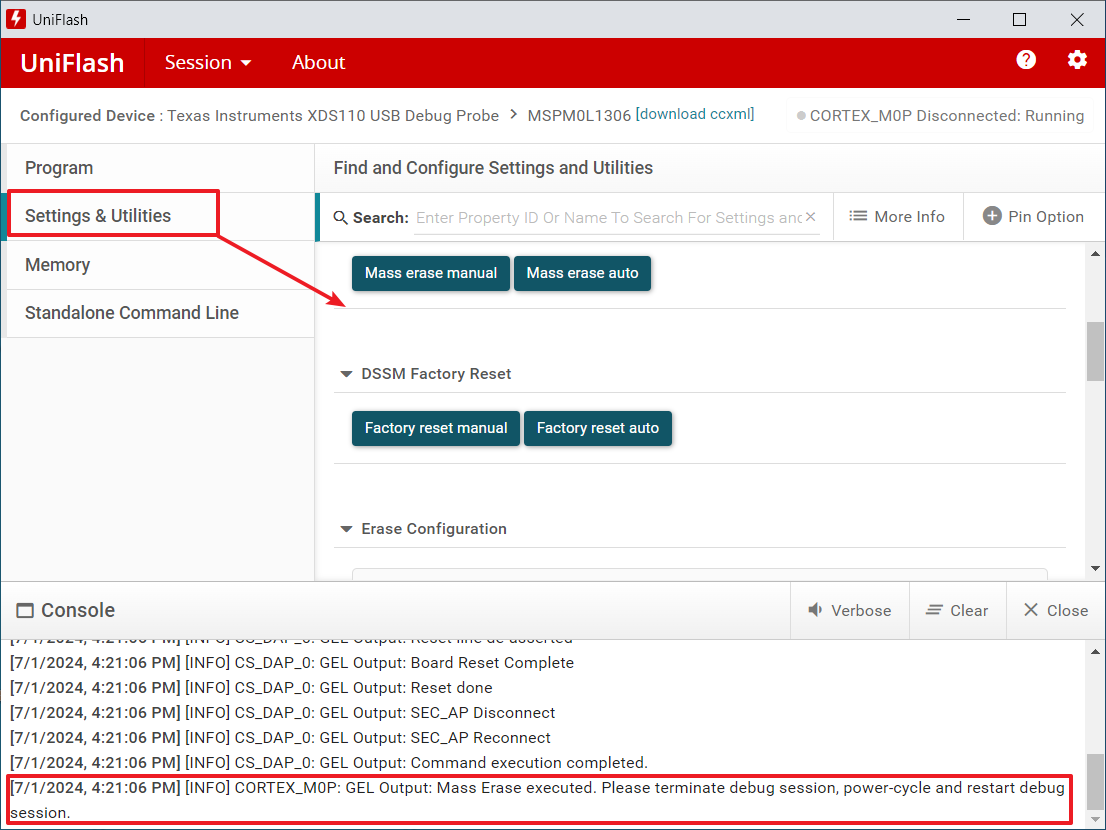
Task: Clear search text with the X icon
Action: tap(810, 217)
